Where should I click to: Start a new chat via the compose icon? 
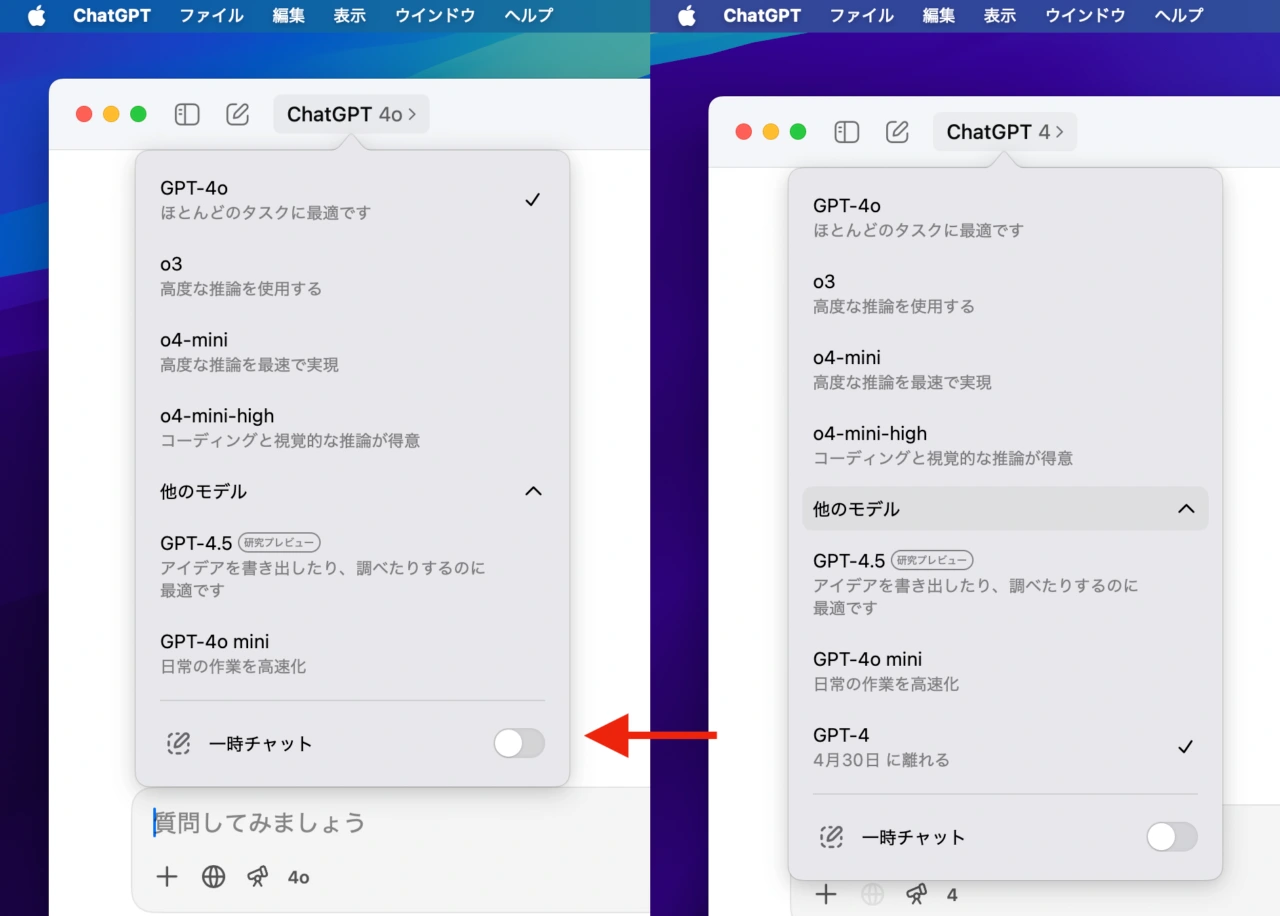click(x=237, y=114)
